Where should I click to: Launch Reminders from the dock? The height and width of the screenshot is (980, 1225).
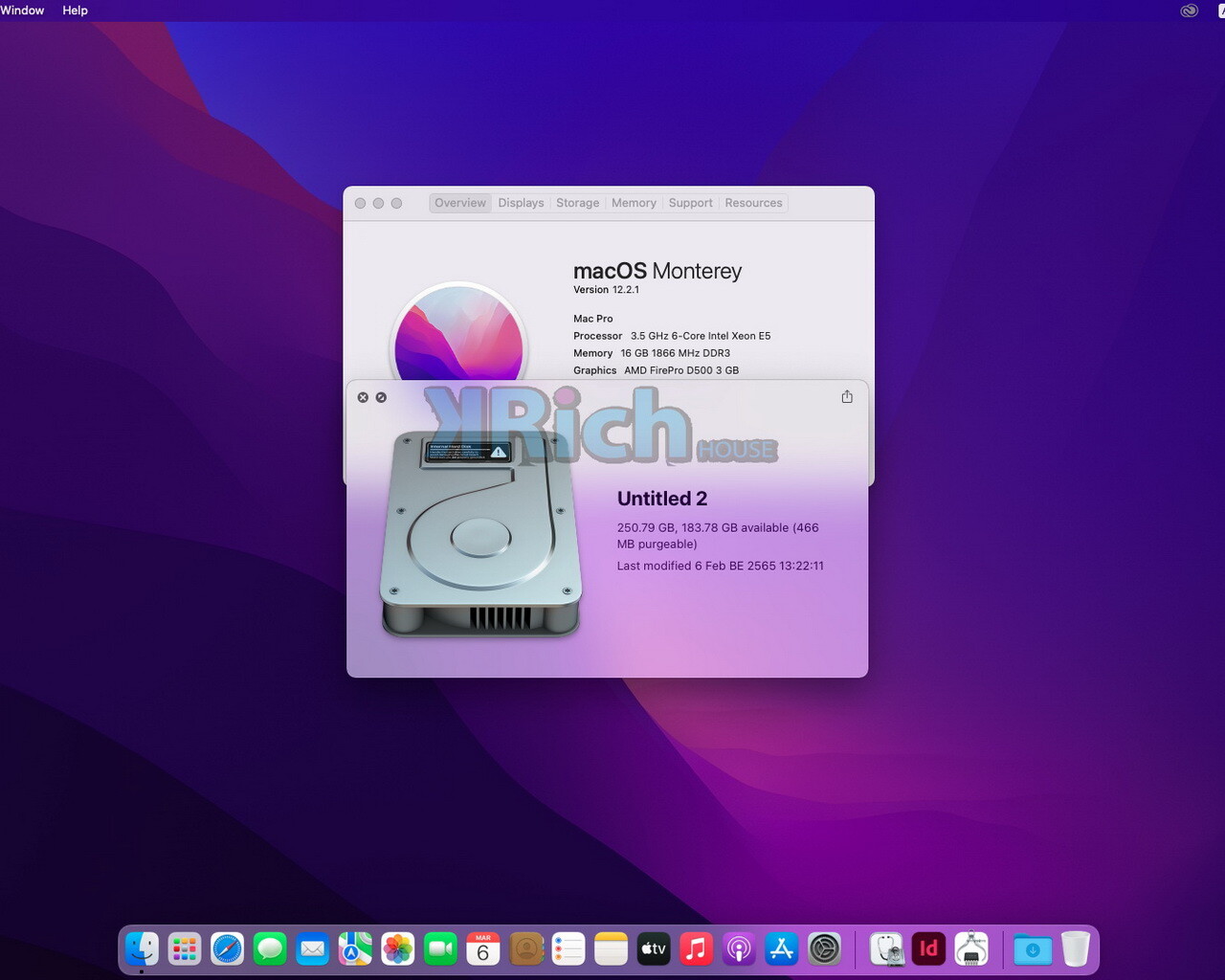click(x=568, y=949)
